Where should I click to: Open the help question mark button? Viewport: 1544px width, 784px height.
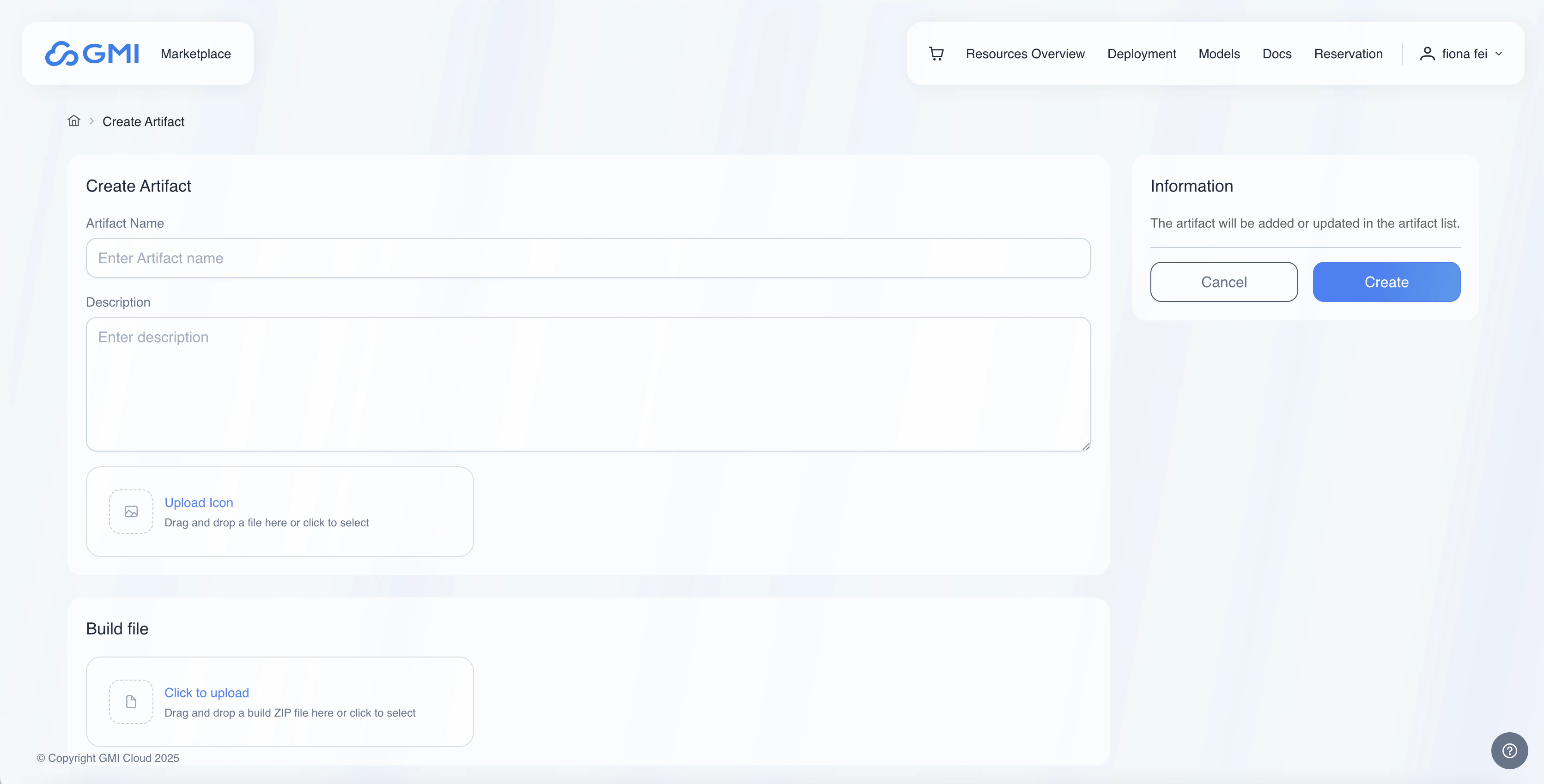(1509, 750)
